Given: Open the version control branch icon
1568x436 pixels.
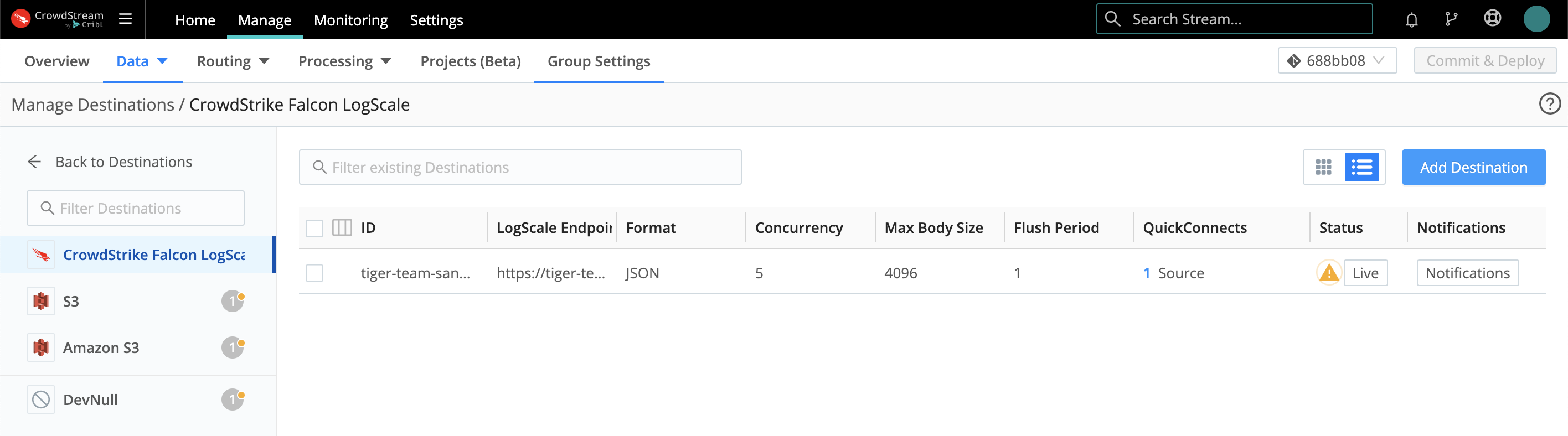Looking at the screenshot, I should [1451, 19].
